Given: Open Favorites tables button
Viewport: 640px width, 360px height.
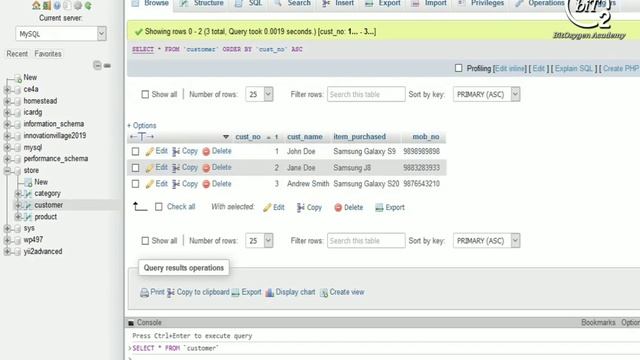Looking at the screenshot, I should pos(48,54).
